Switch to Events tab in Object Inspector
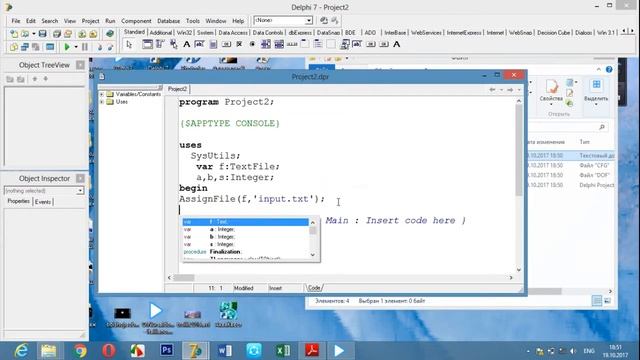The image size is (640, 360). coord(43,202)
